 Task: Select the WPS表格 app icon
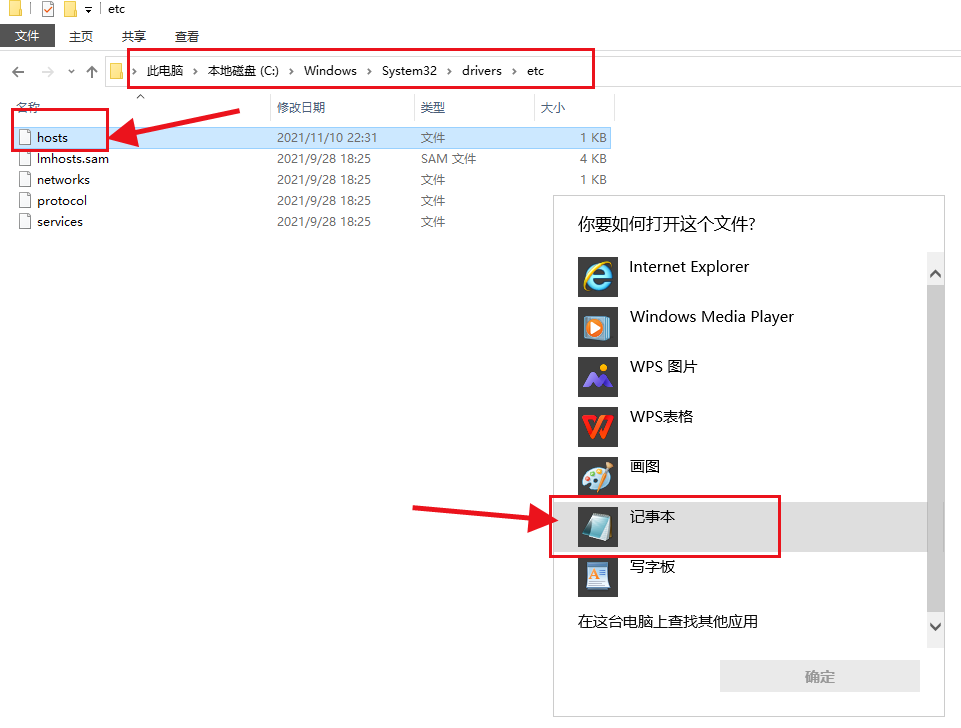pyautogui.click(x=598, y=427)
